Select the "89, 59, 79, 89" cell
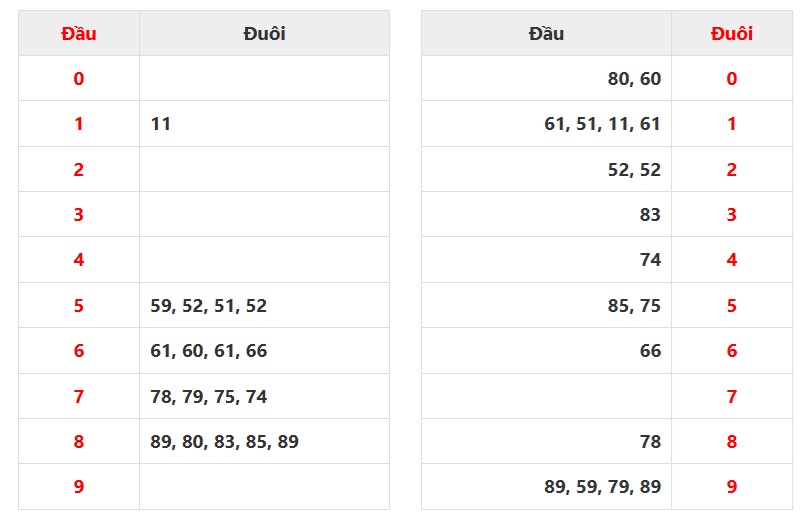Image resolution: width=807 pixels, height=532 pixels. click(602, 487)
